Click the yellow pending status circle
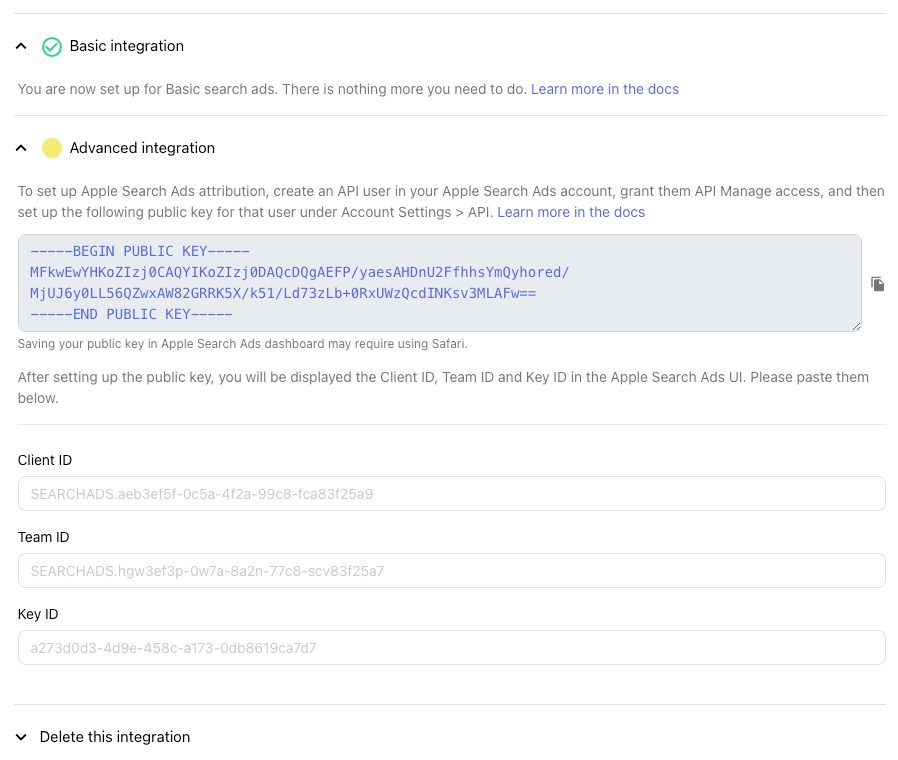The width and height of the screenshot is (898, 760). click(x=52, y=148)
